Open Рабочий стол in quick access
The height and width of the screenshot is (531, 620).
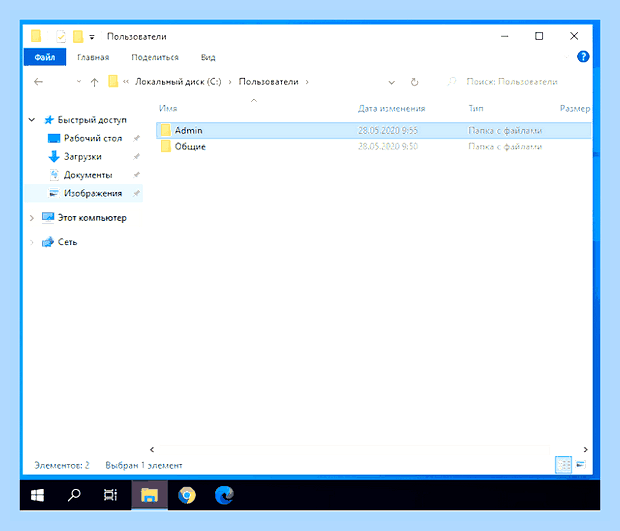coord(93,138)
